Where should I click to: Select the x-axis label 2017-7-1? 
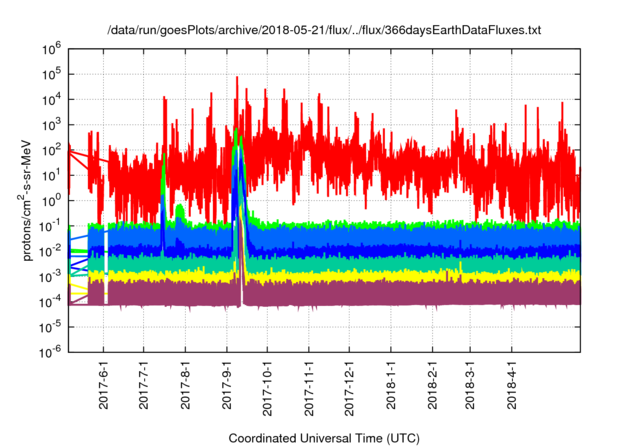[x=144, y=385]
